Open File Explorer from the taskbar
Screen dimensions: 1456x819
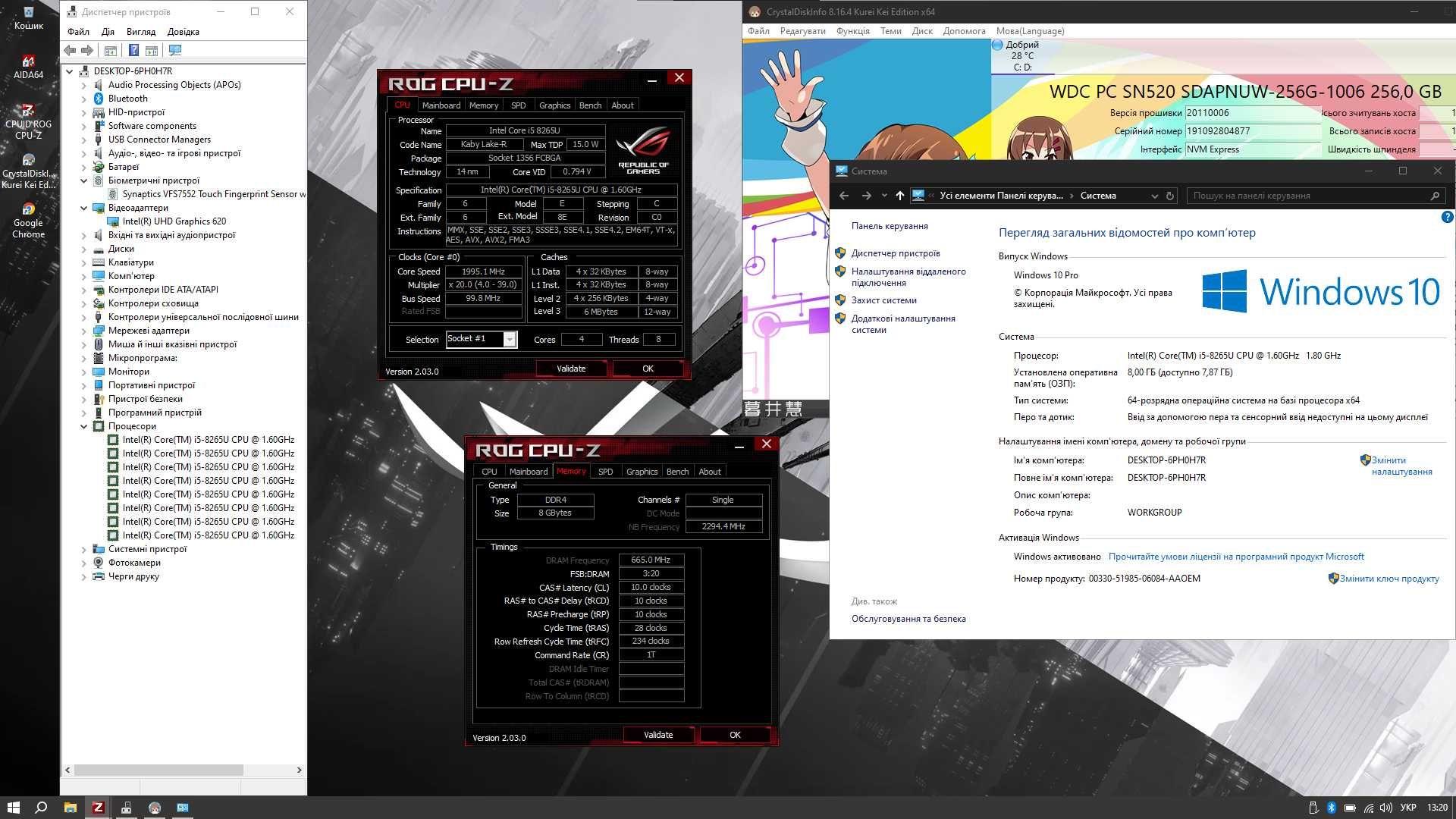pyautogui.click(x=70, y=808)
